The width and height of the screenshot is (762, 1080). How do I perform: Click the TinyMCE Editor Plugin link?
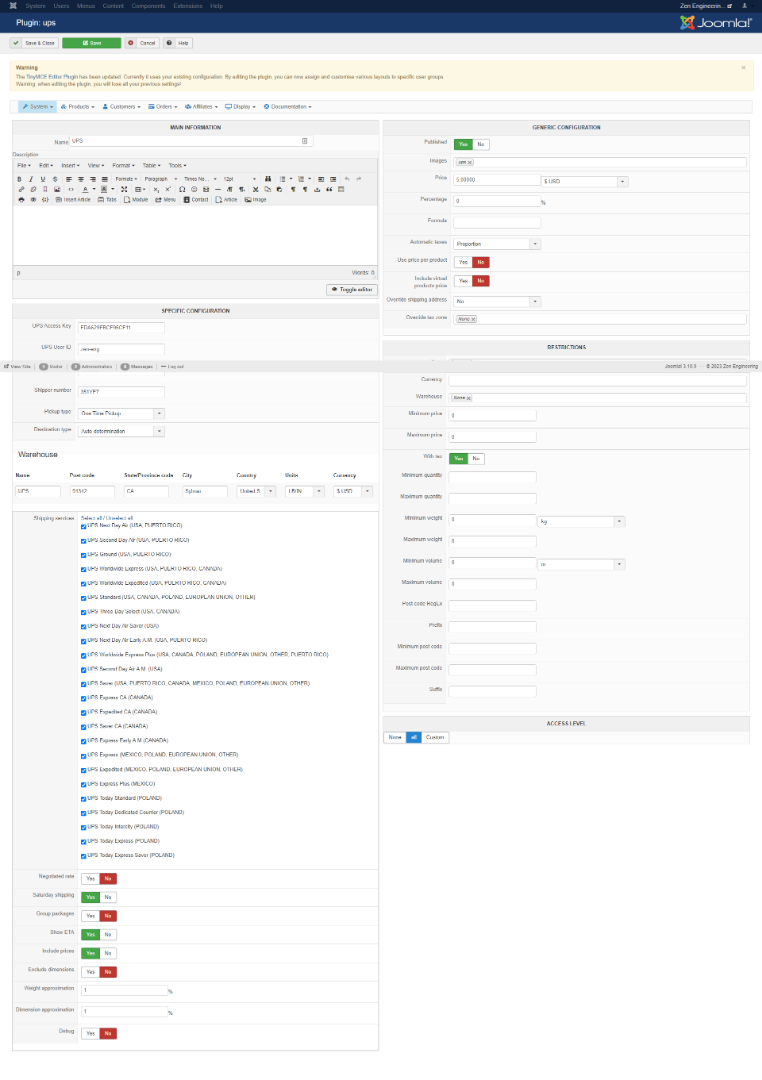(x=52, y=77)
